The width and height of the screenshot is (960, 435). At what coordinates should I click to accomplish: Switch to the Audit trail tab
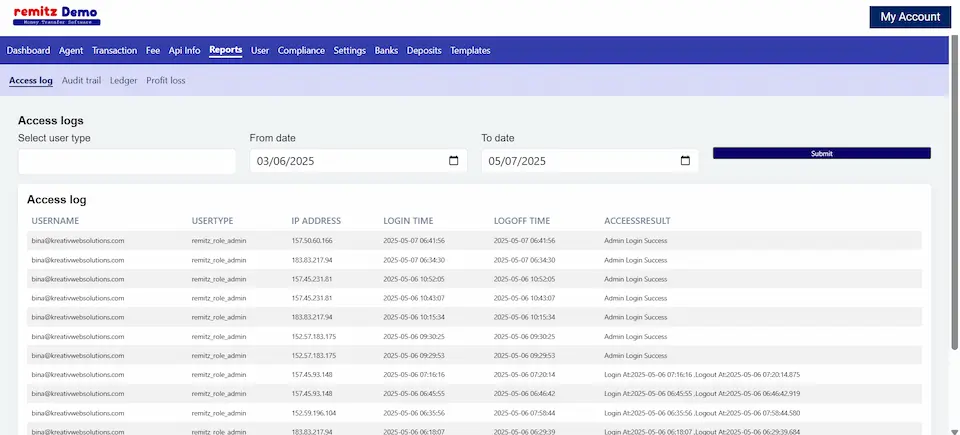click(x=81, y=80)
